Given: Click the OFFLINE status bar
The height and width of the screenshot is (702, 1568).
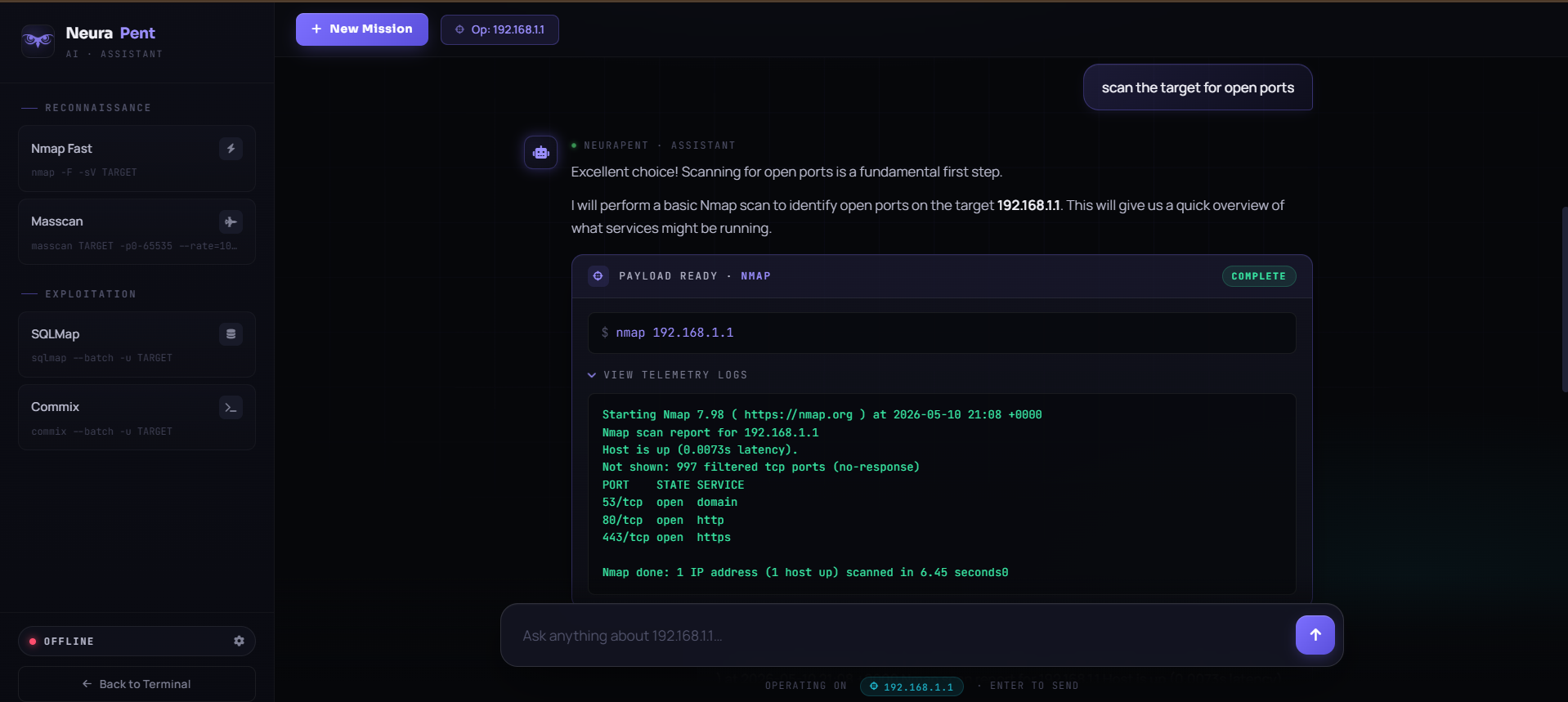Looking at the screenshot, I should coord(137,642).
